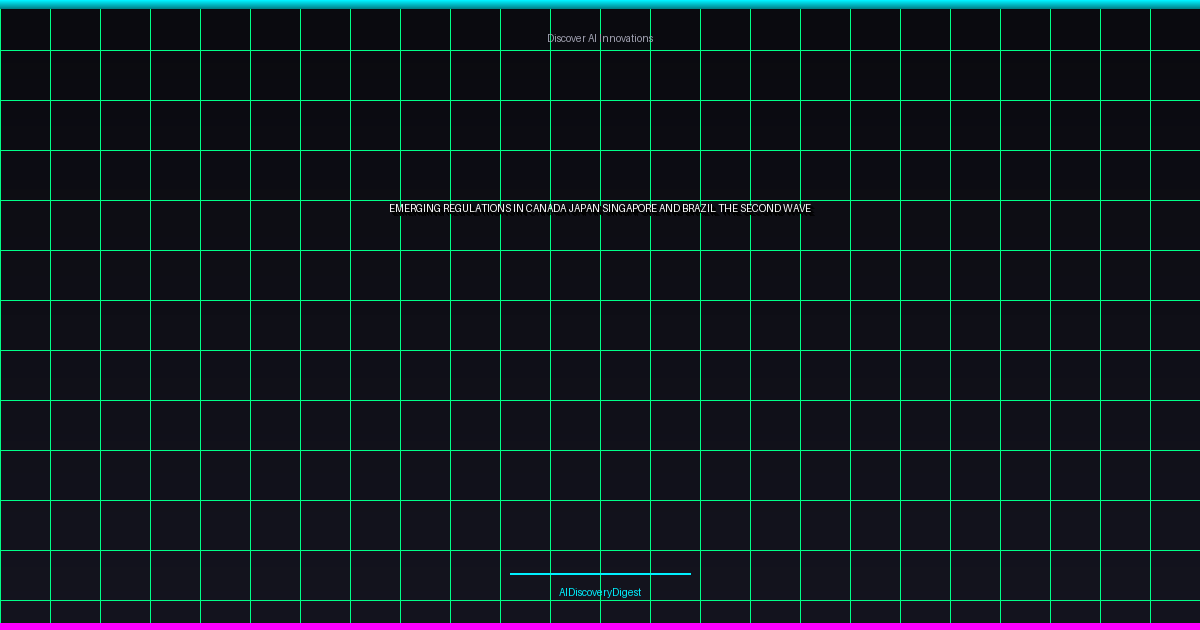1200x630 pixels.
Task: Click the word CANADA in the headline
Action: point(546,209)
